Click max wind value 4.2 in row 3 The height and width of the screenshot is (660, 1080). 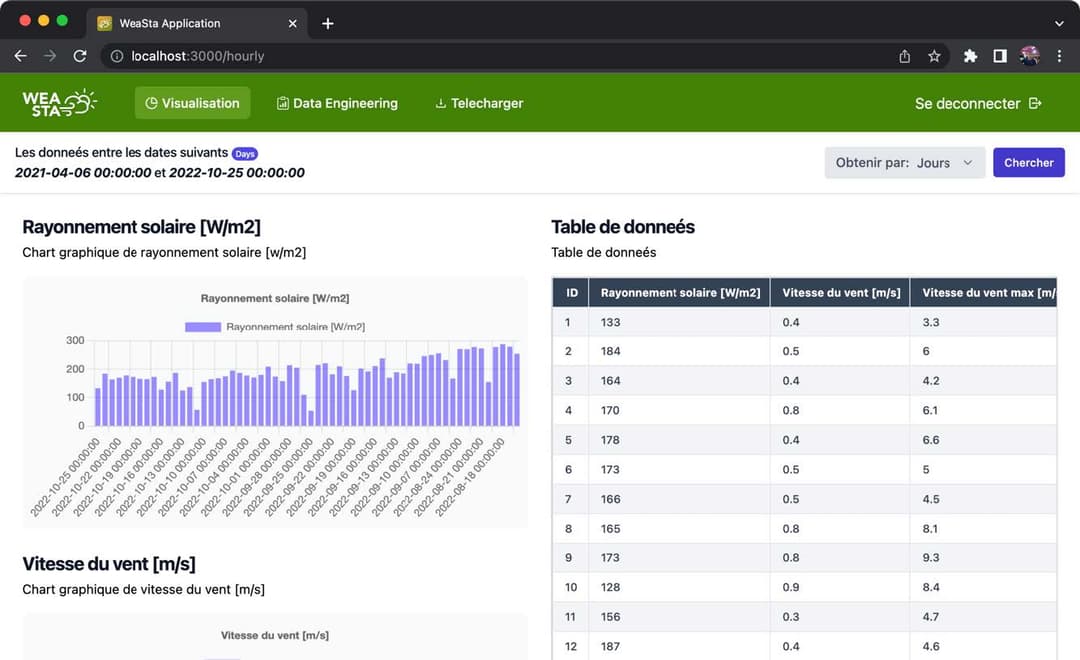tap(931, 381)
